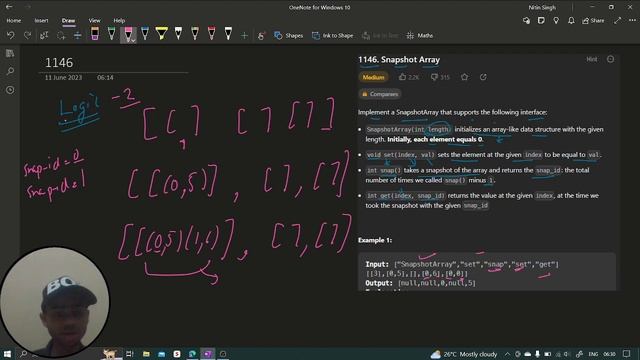Open the Home tab
This screenshot has height=360, width=640.
13,20
